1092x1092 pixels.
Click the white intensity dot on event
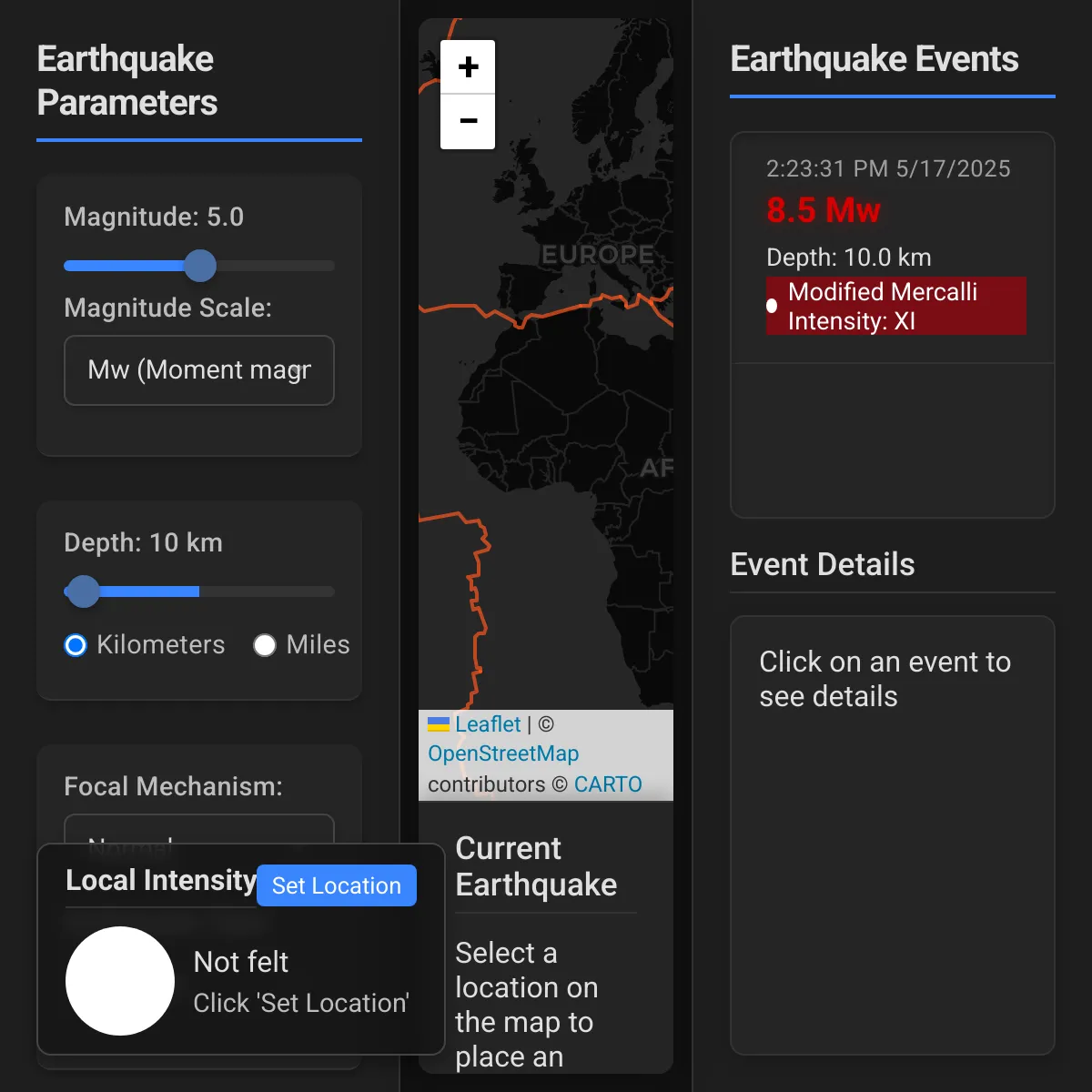(772, 307)
